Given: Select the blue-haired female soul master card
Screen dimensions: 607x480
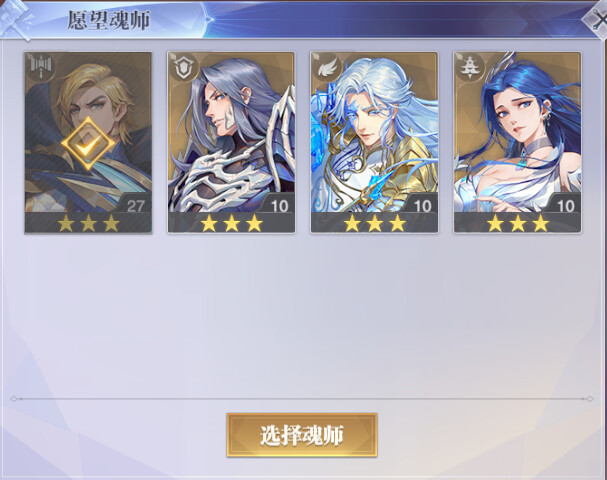Looking at the screenshot, I should pyautogui.click(x=518, y=142).
